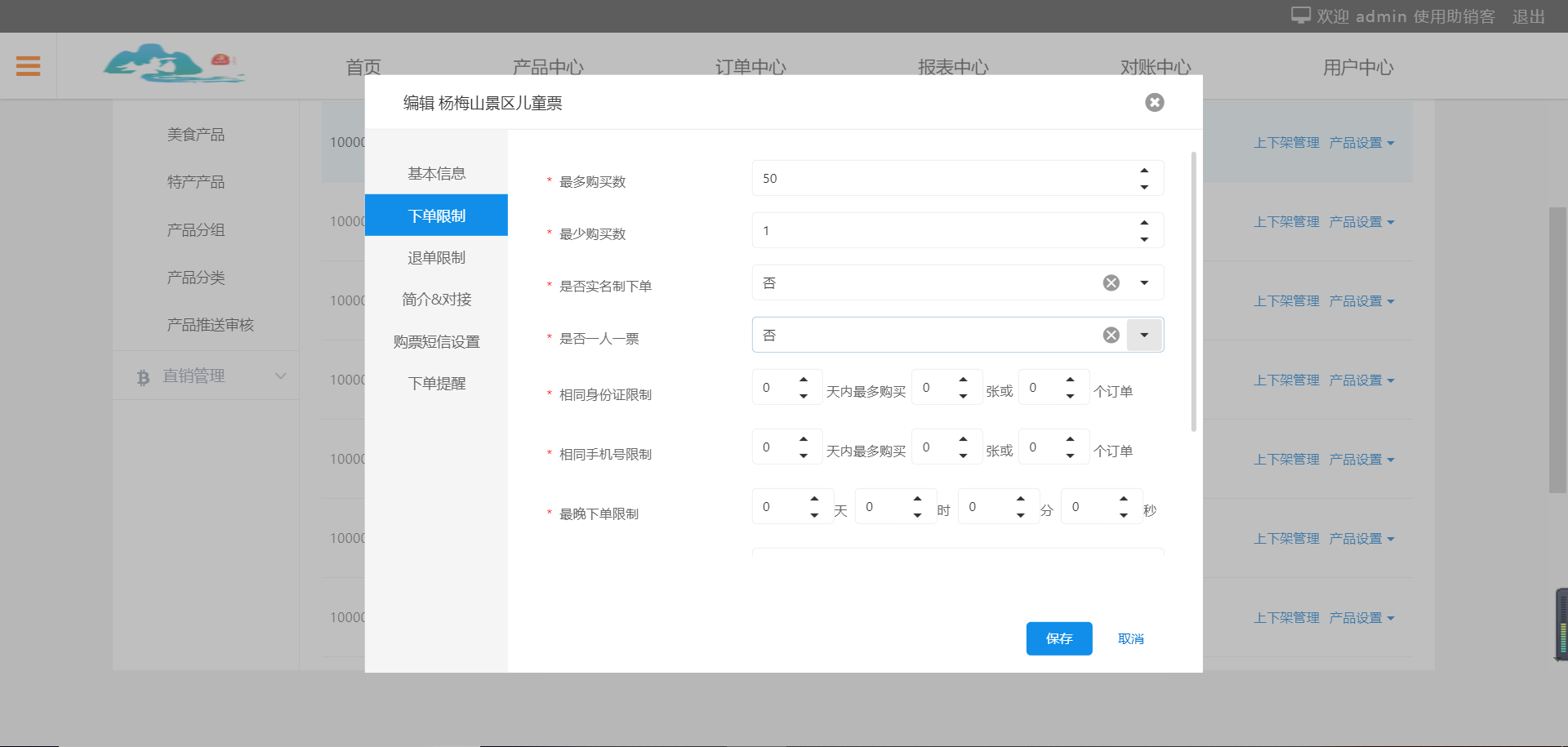Clear the 是否一人一票 selection

coord(1111,335)
